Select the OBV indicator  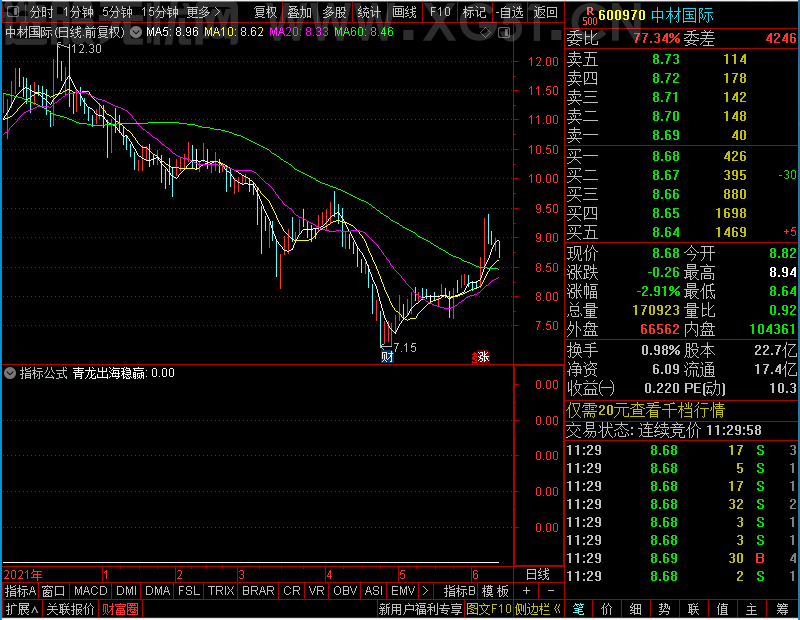point(345,591)
